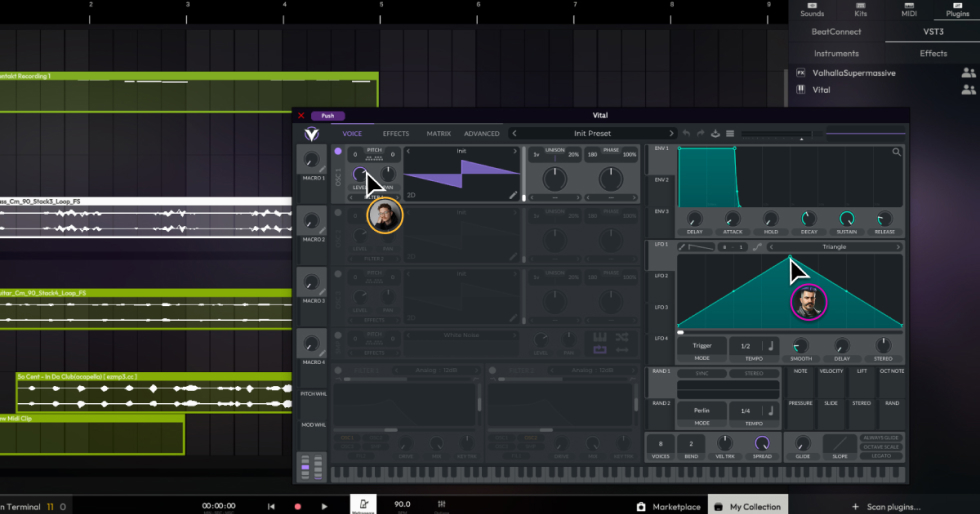Open the BeatConnect tab
Viewport: 980px width, 514px height.
(836, 32)
